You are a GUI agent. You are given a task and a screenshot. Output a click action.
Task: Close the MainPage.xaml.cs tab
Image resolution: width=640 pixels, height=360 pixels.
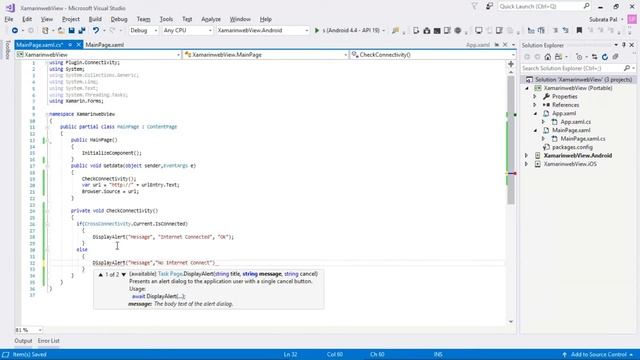[78, 45]
